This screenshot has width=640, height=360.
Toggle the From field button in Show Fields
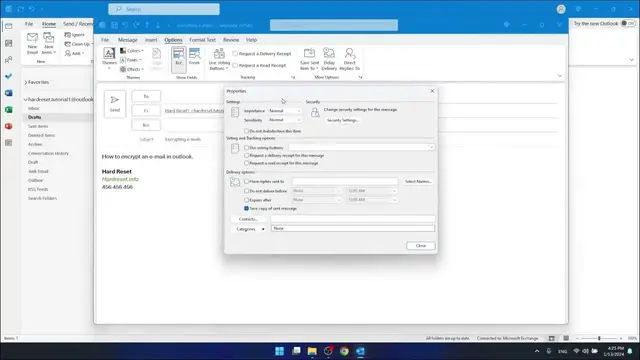(x=194, y=57)
